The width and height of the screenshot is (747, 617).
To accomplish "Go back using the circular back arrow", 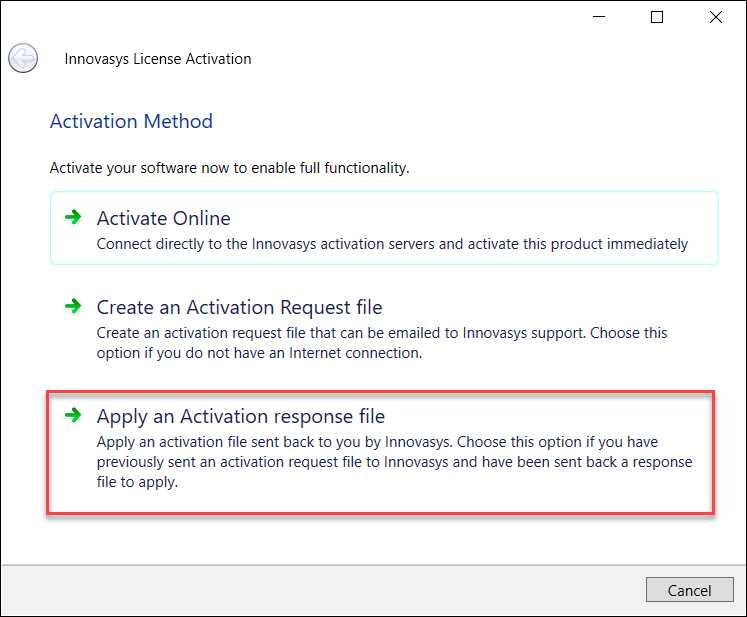I will pyautogui.click(x=23, y=58).
